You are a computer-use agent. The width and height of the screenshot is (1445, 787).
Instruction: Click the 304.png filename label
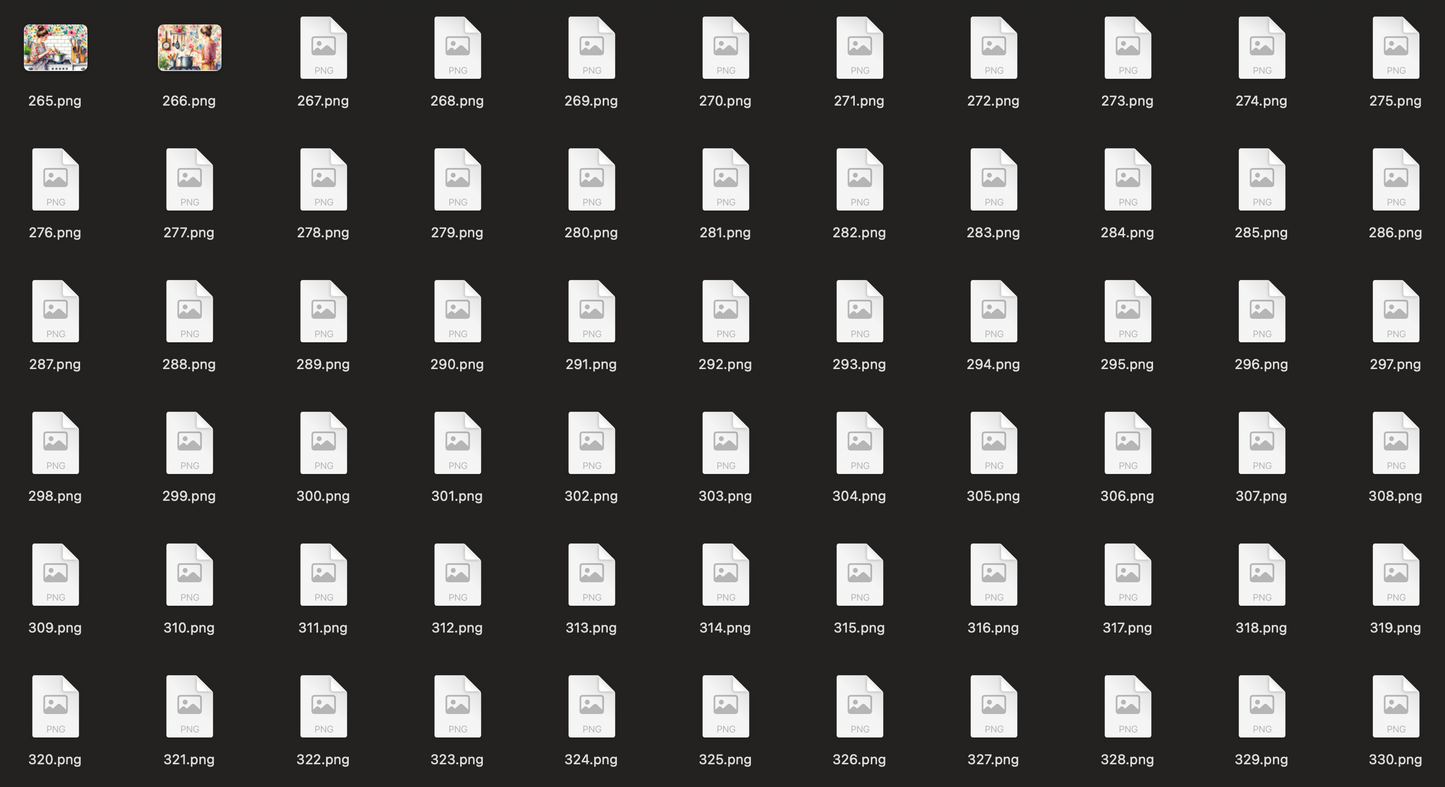pos(859,496)
